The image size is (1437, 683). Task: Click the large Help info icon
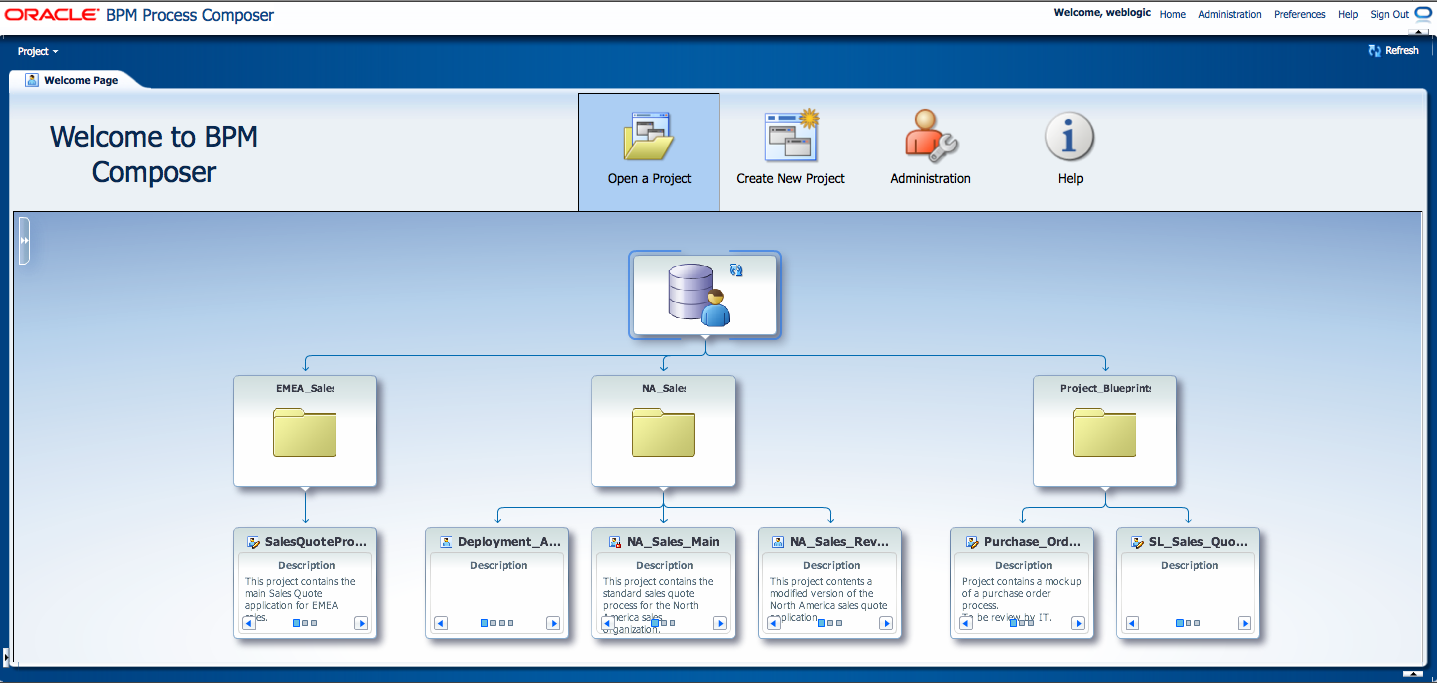coord(1070,136)
